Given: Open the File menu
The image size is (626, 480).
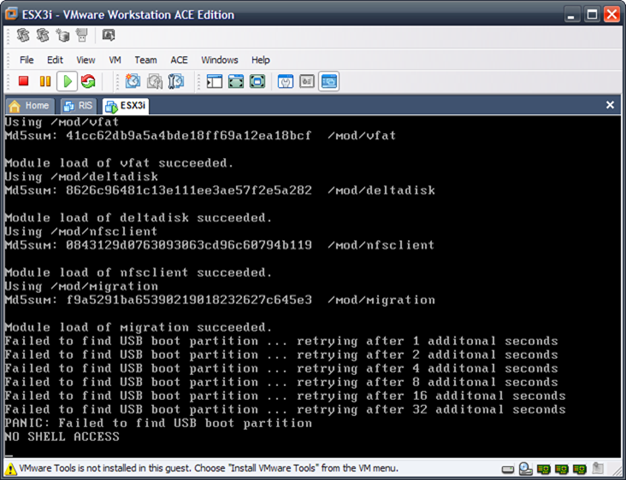Looking at the screenshot, I should [27, 60].
